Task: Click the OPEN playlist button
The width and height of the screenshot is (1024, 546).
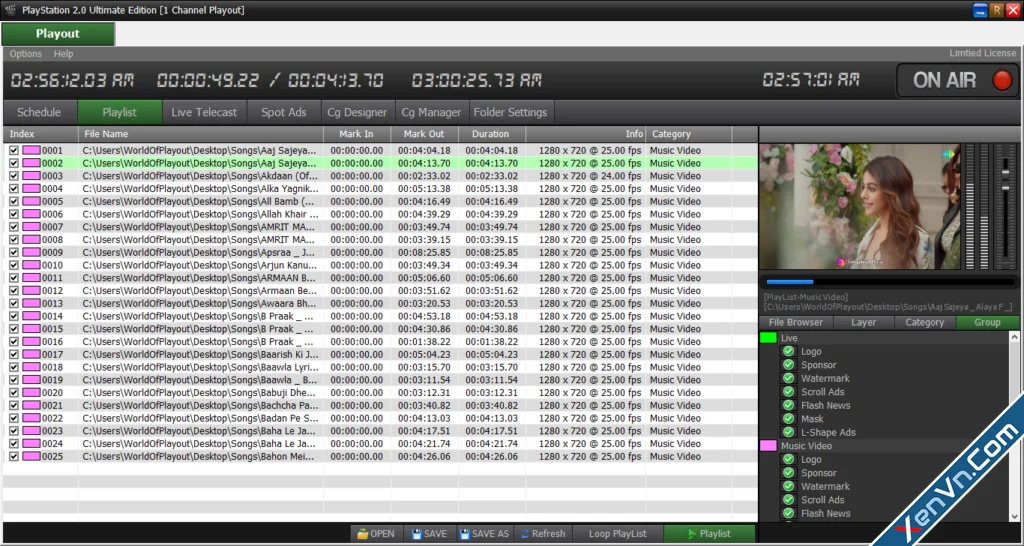Action: 376,534
